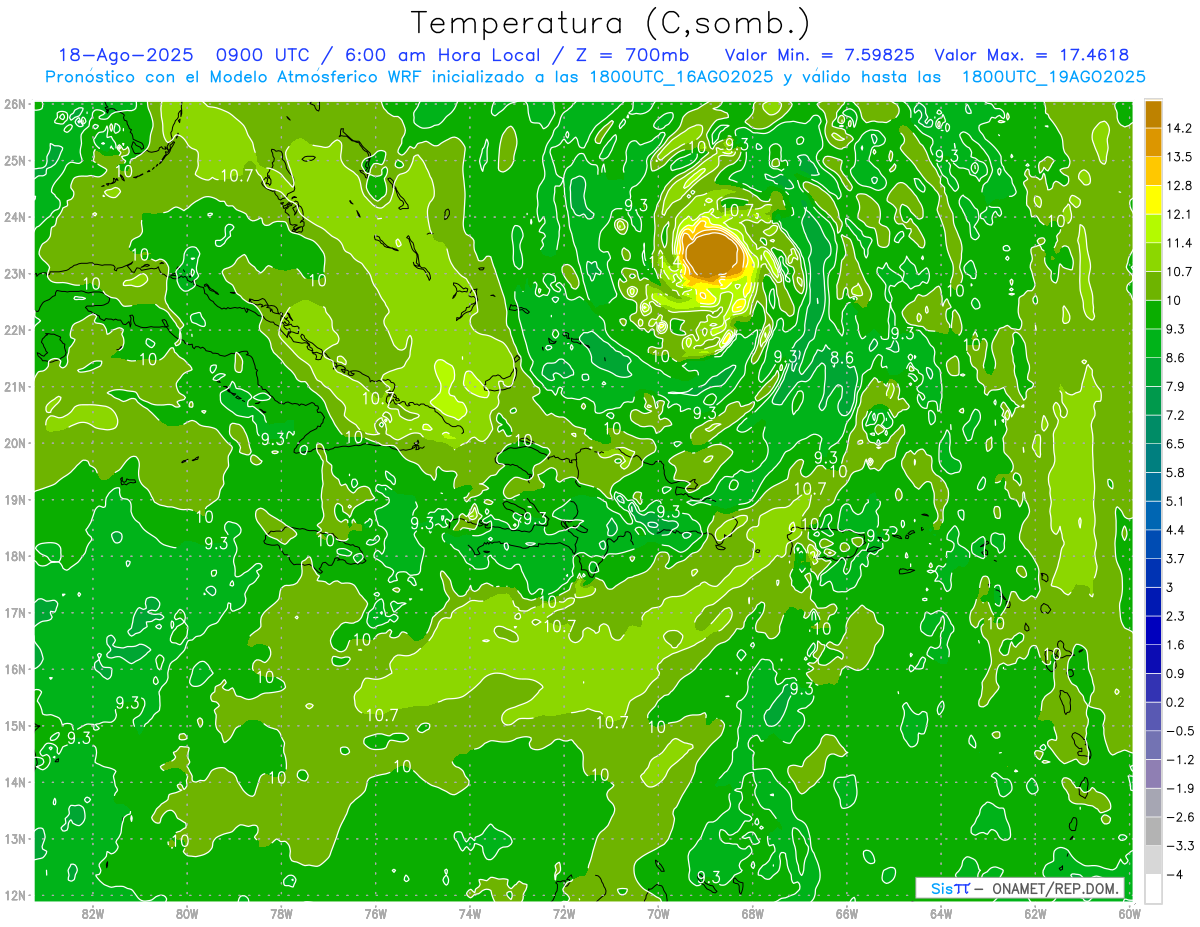Click the '80W' longitude axis label

187,913
